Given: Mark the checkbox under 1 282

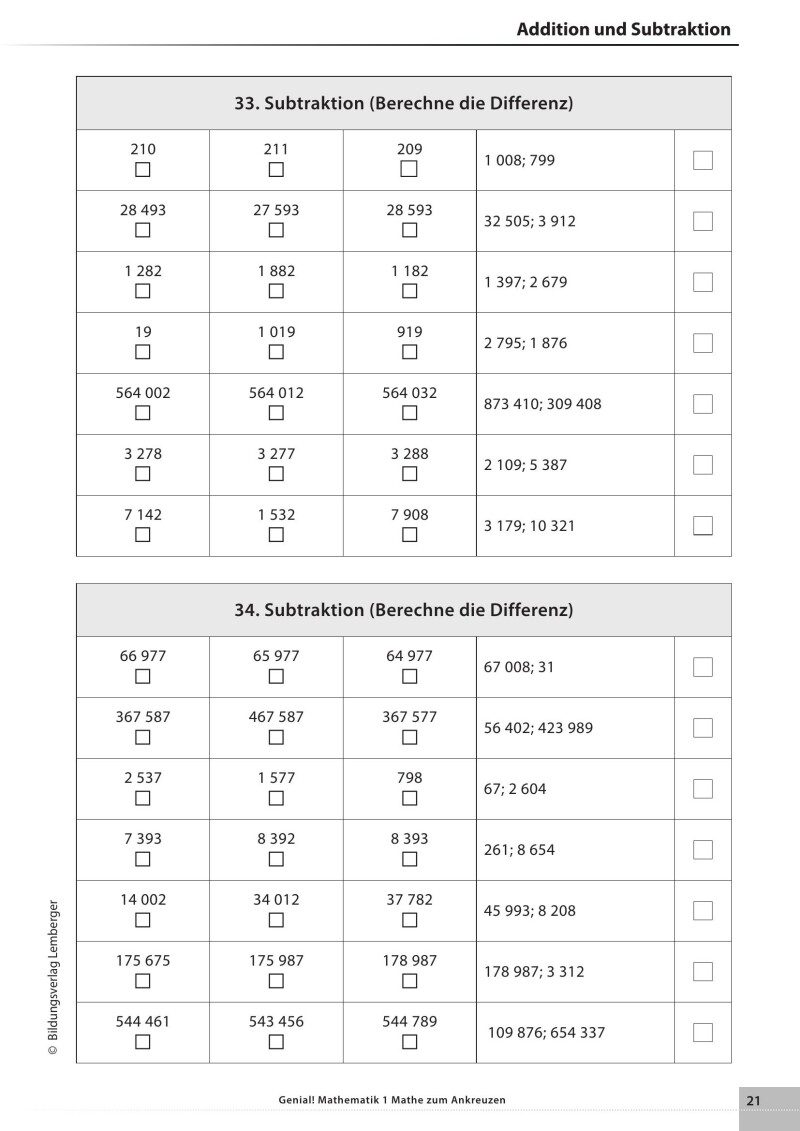Looking at the screenshot, I should pos(143,291).
